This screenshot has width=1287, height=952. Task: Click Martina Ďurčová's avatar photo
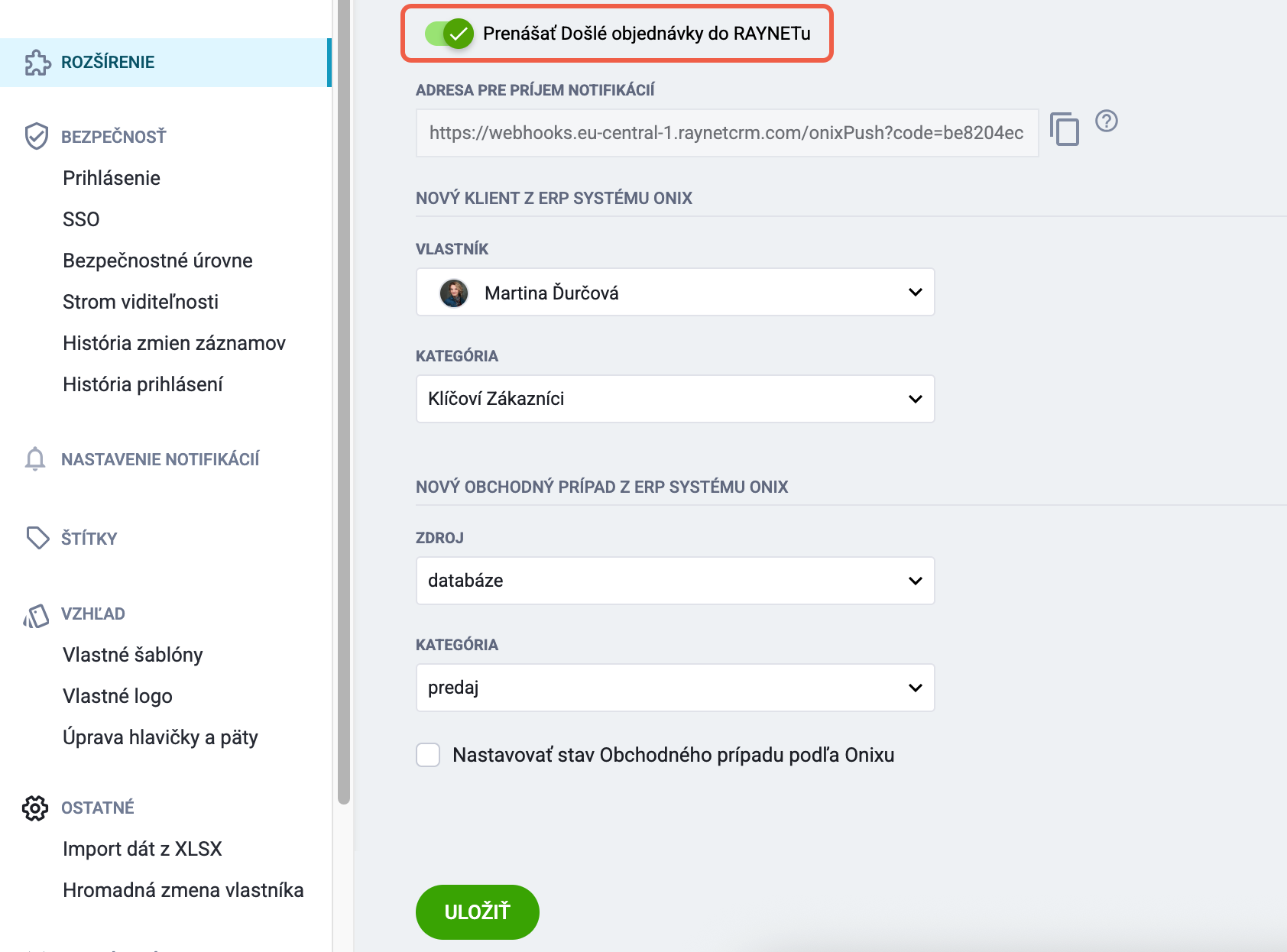[454, 293]
